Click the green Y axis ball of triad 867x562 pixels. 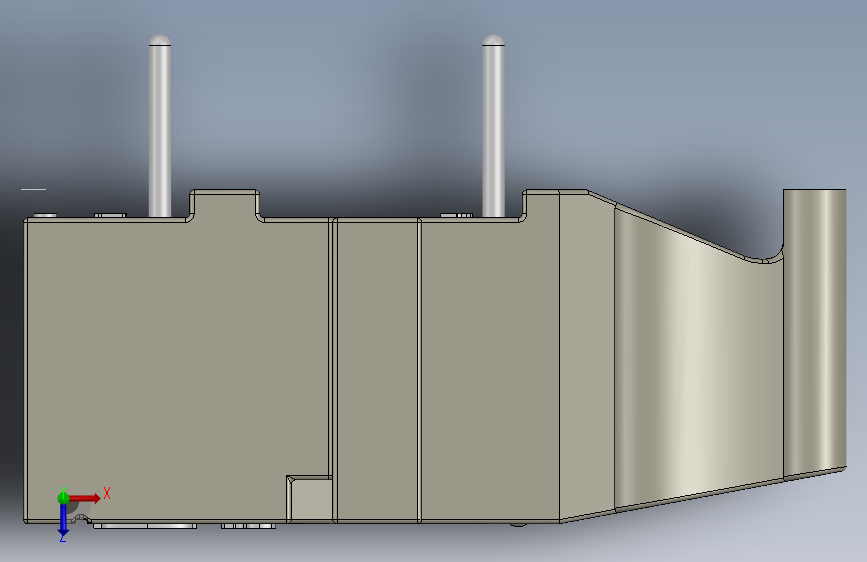click(x=64, y=498)
